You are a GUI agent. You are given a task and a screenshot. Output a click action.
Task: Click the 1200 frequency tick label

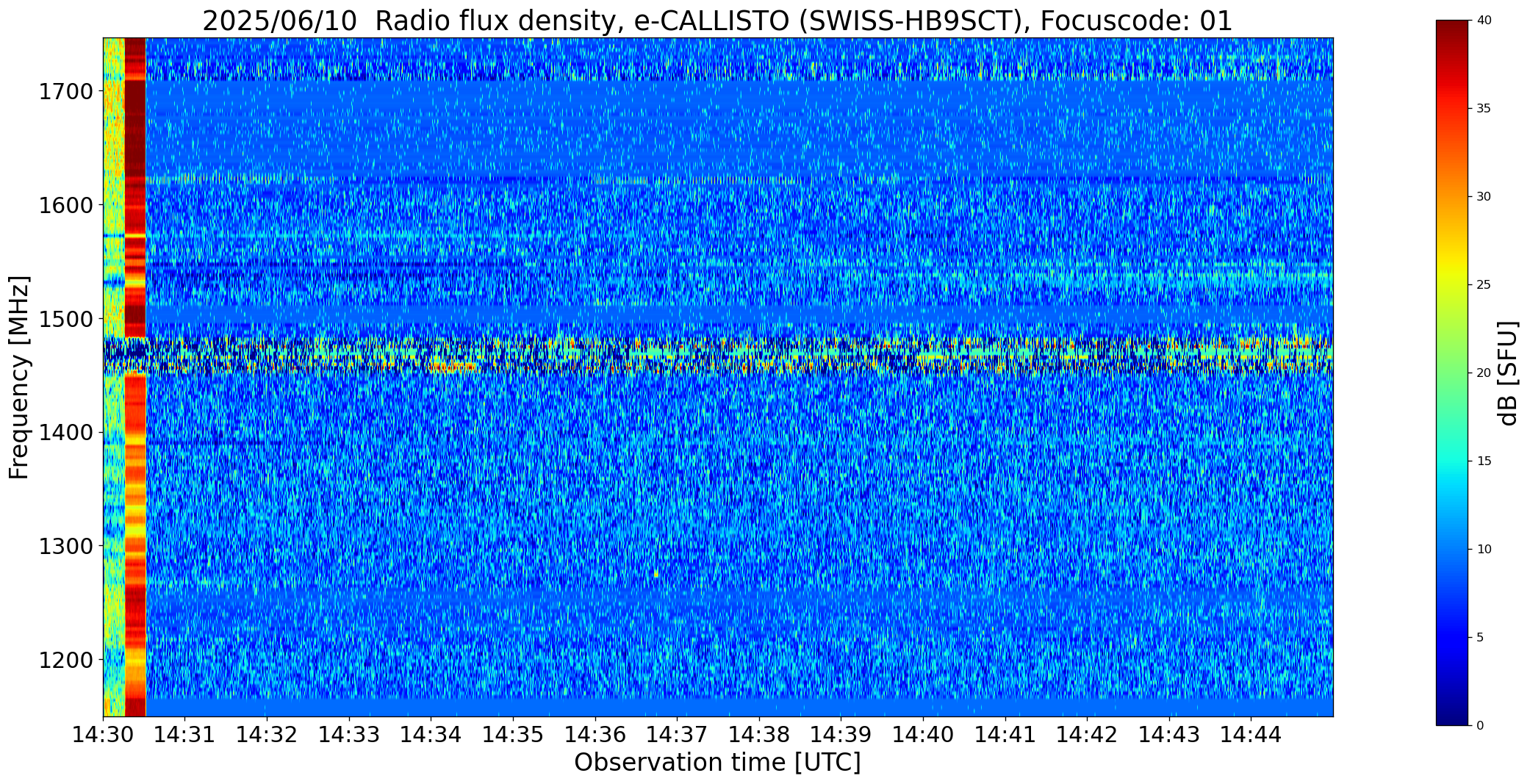(x=66, y=660)
